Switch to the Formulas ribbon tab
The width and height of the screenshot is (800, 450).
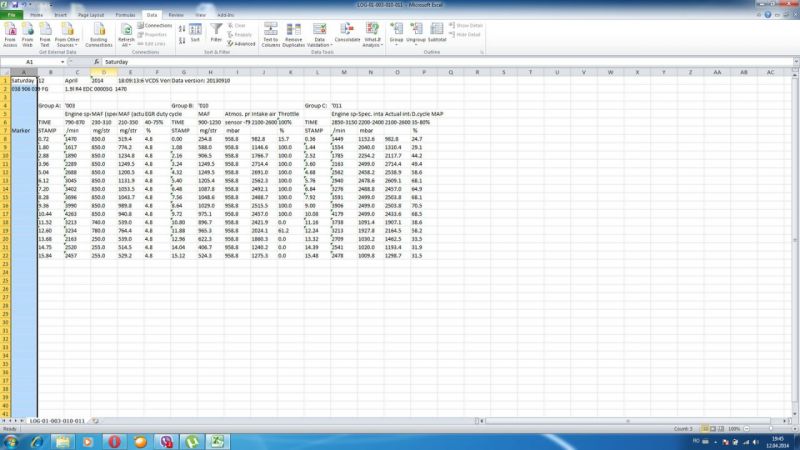coord(125,16)
